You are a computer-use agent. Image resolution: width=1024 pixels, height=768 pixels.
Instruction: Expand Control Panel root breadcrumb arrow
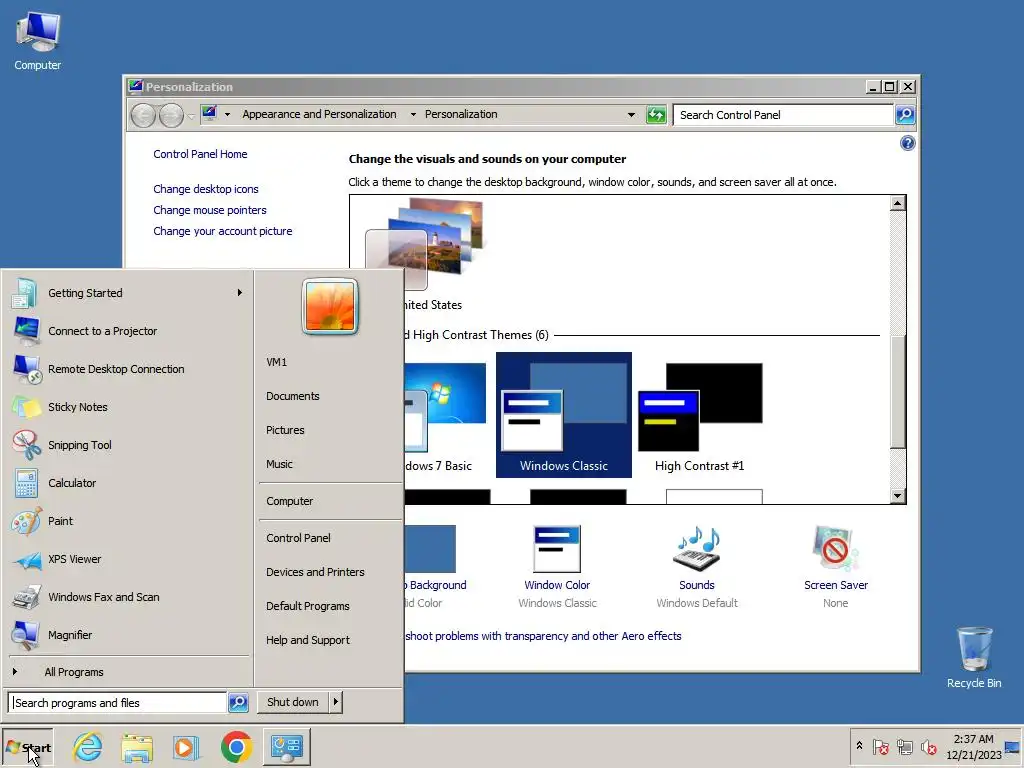[x=227, y=114]
